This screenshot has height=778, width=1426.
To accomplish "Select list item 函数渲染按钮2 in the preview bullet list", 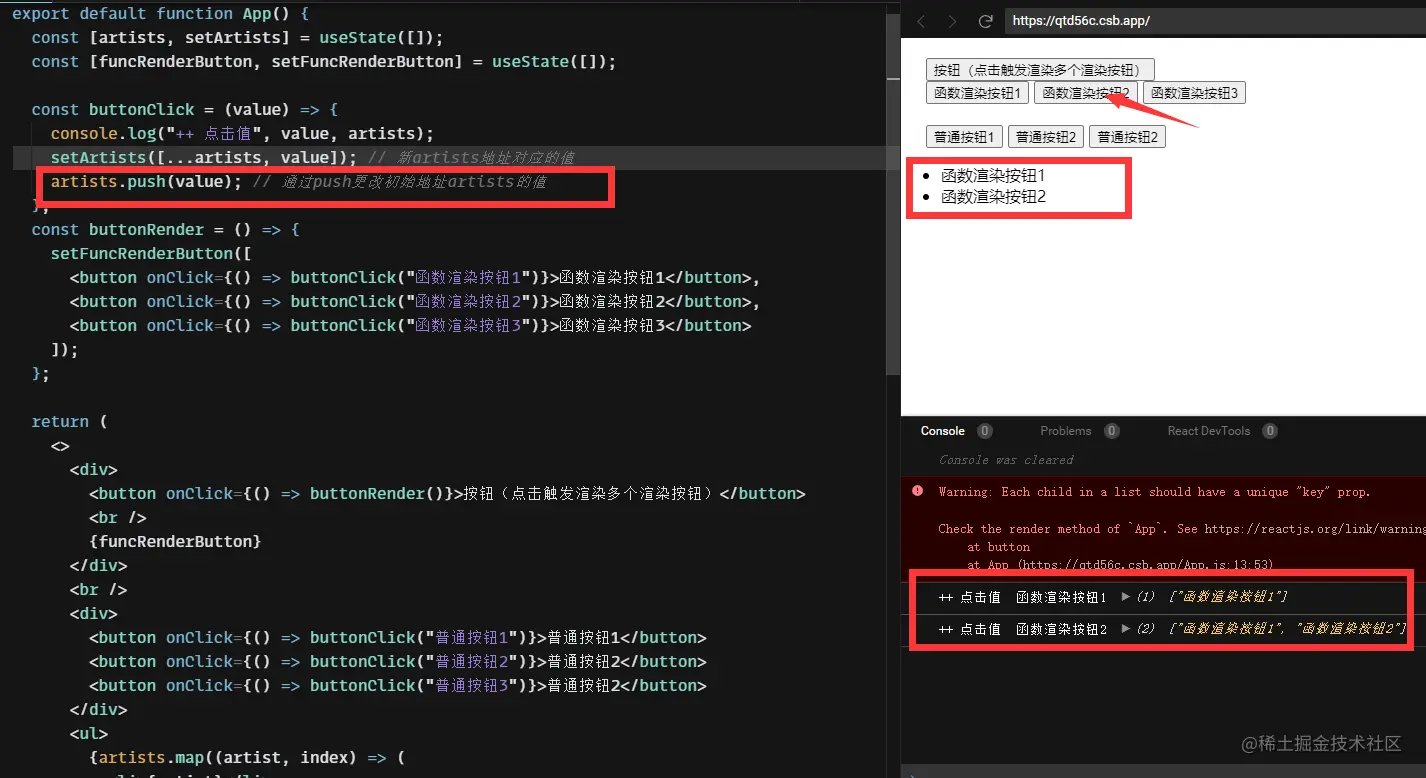I will tap(993, 197).
